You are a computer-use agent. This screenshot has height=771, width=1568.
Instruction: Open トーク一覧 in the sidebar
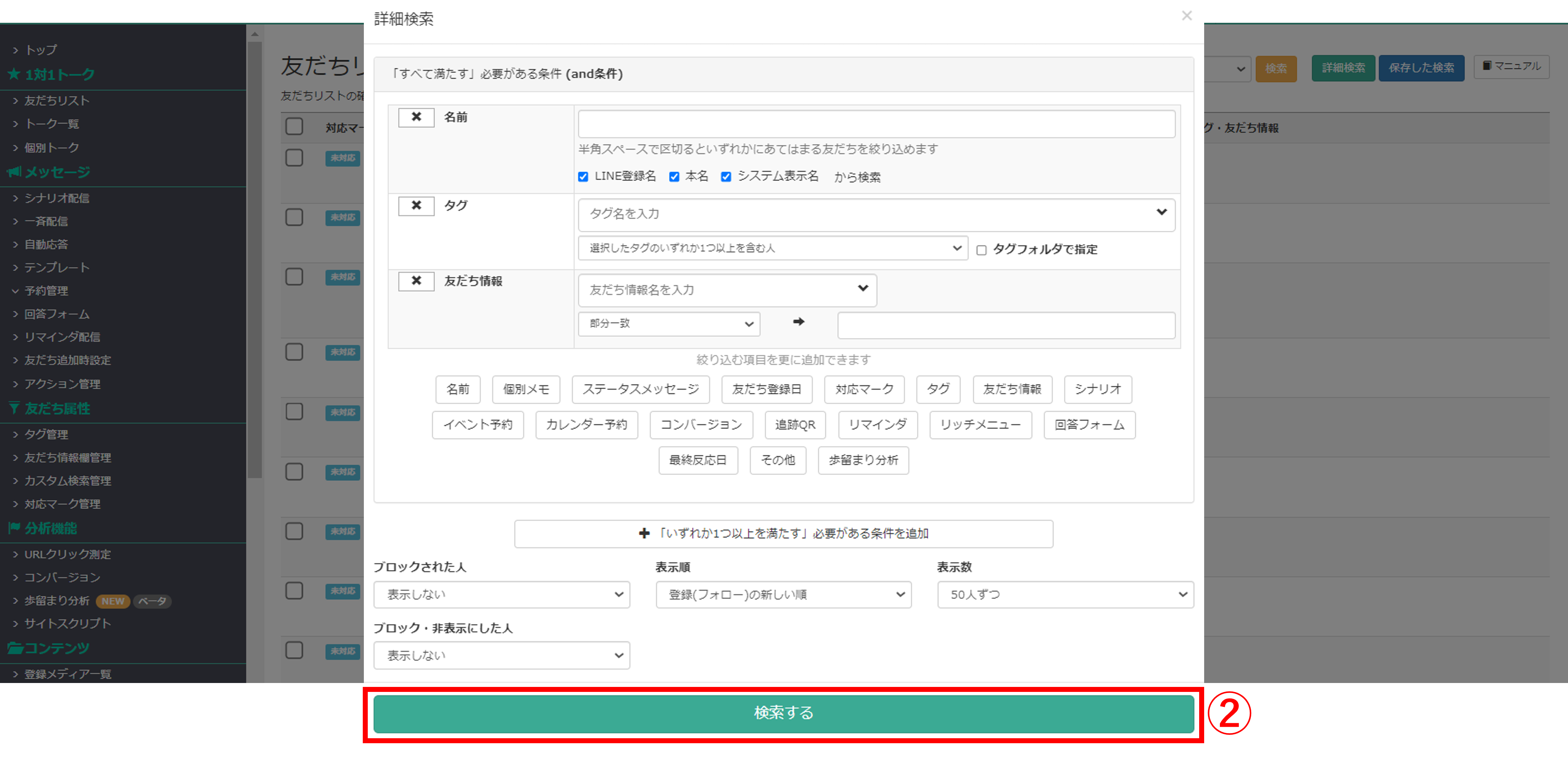pos(51,124)
